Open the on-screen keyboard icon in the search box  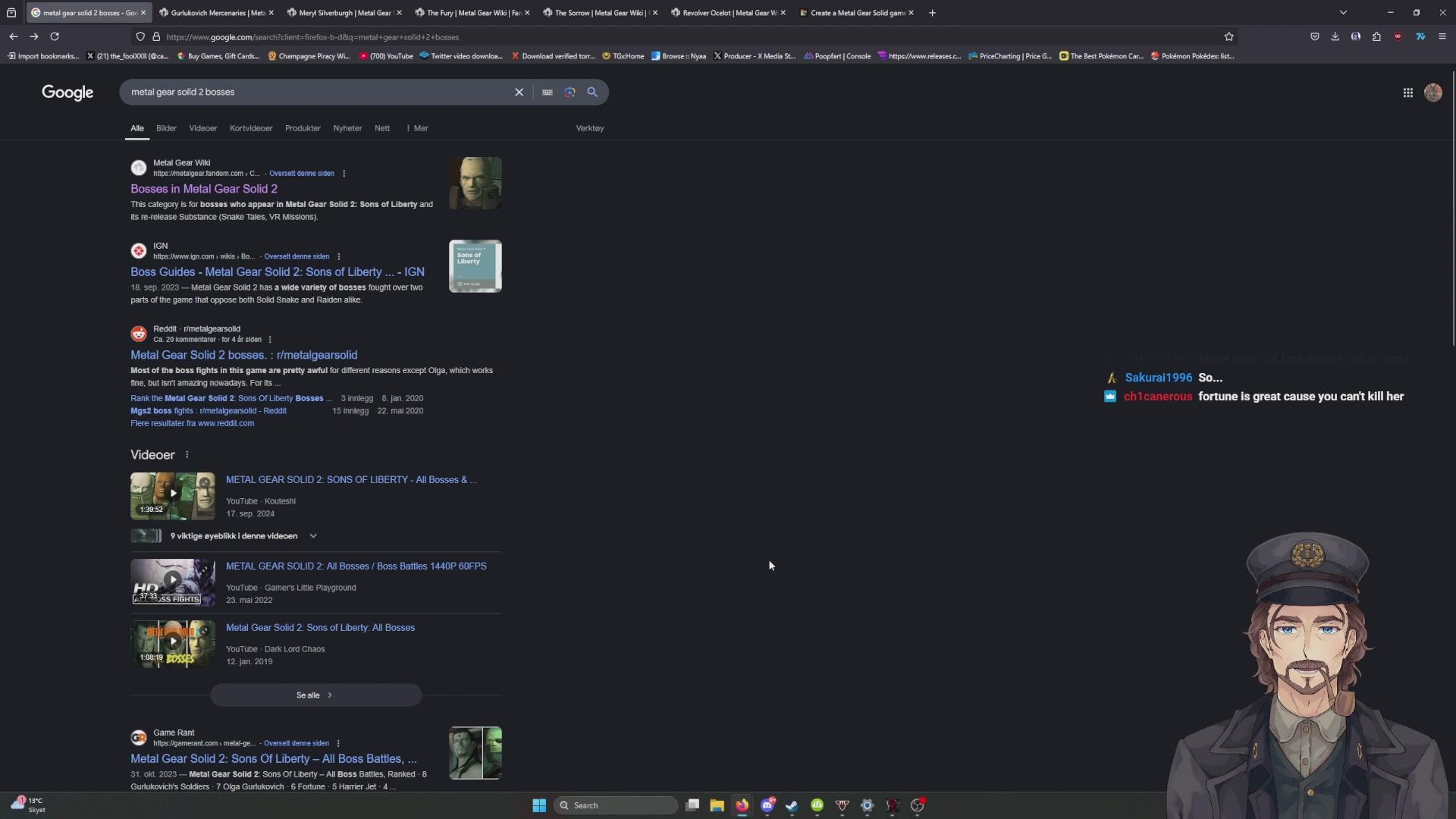tap(547, 92)
